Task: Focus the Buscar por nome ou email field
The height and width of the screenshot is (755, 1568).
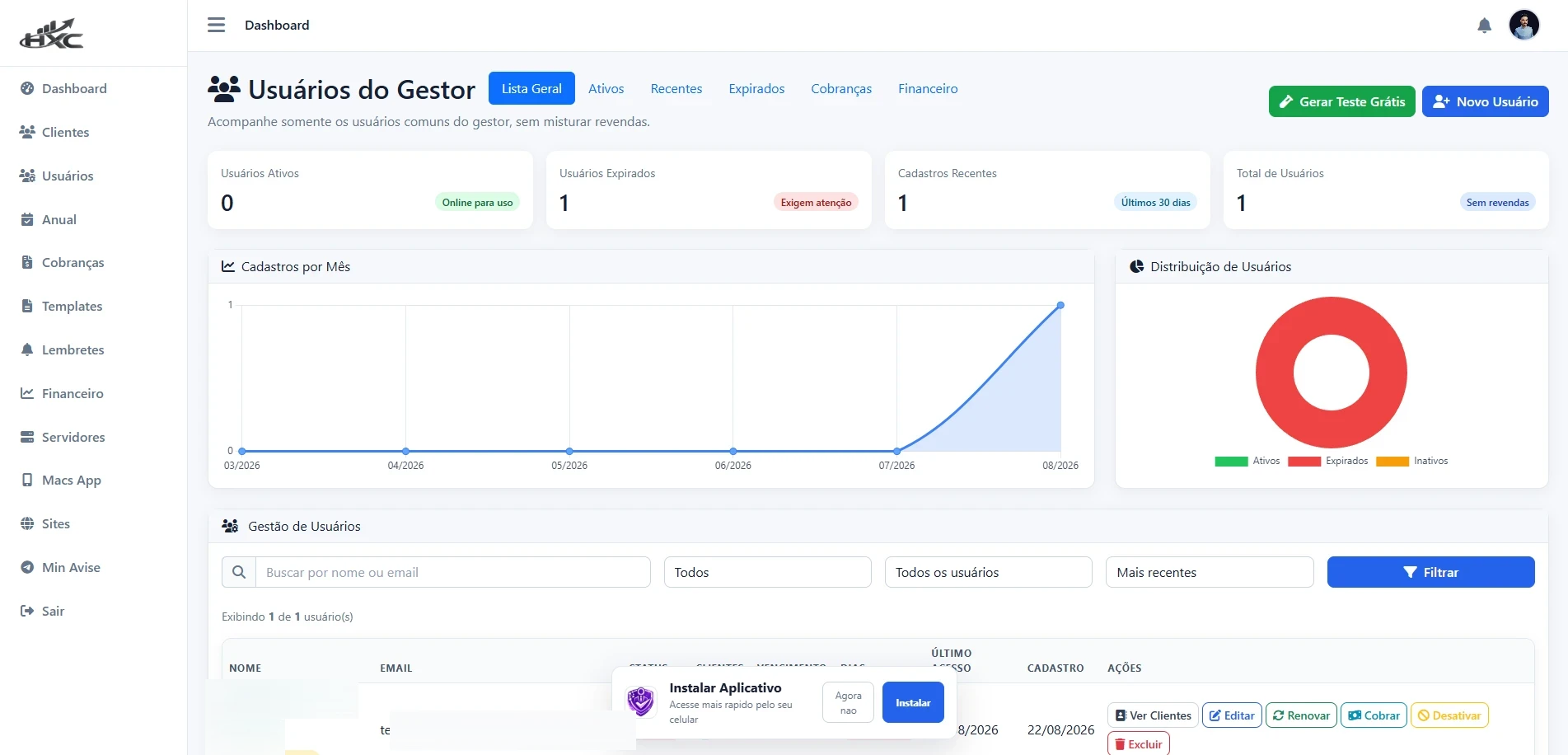Action: point(453,572)
